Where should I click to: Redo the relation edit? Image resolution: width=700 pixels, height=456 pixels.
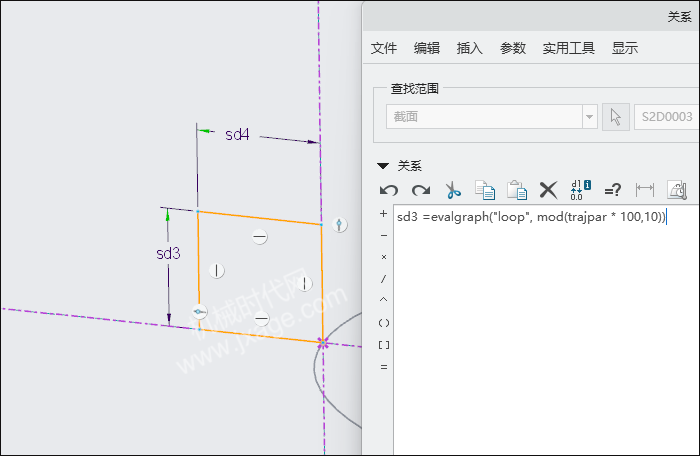pos(421,190)
